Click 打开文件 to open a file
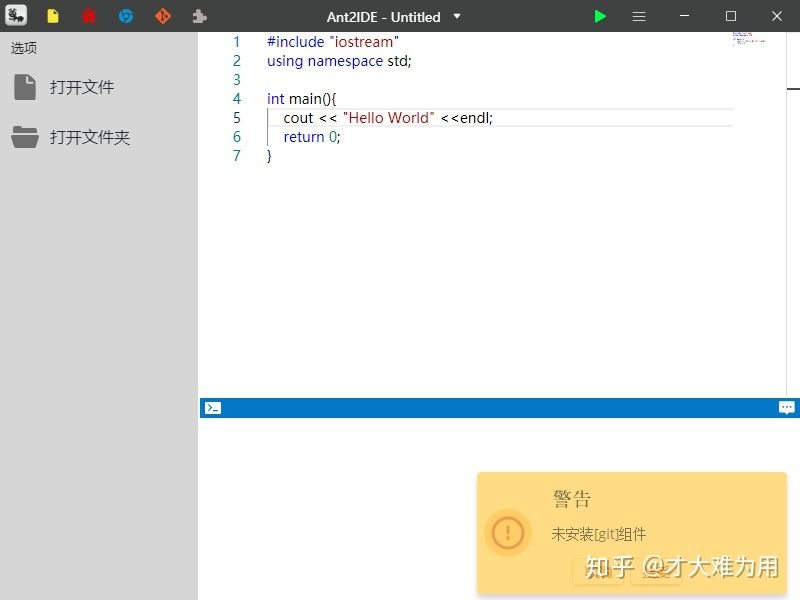Viewport: 800px width, 600px height. (82, 87)
